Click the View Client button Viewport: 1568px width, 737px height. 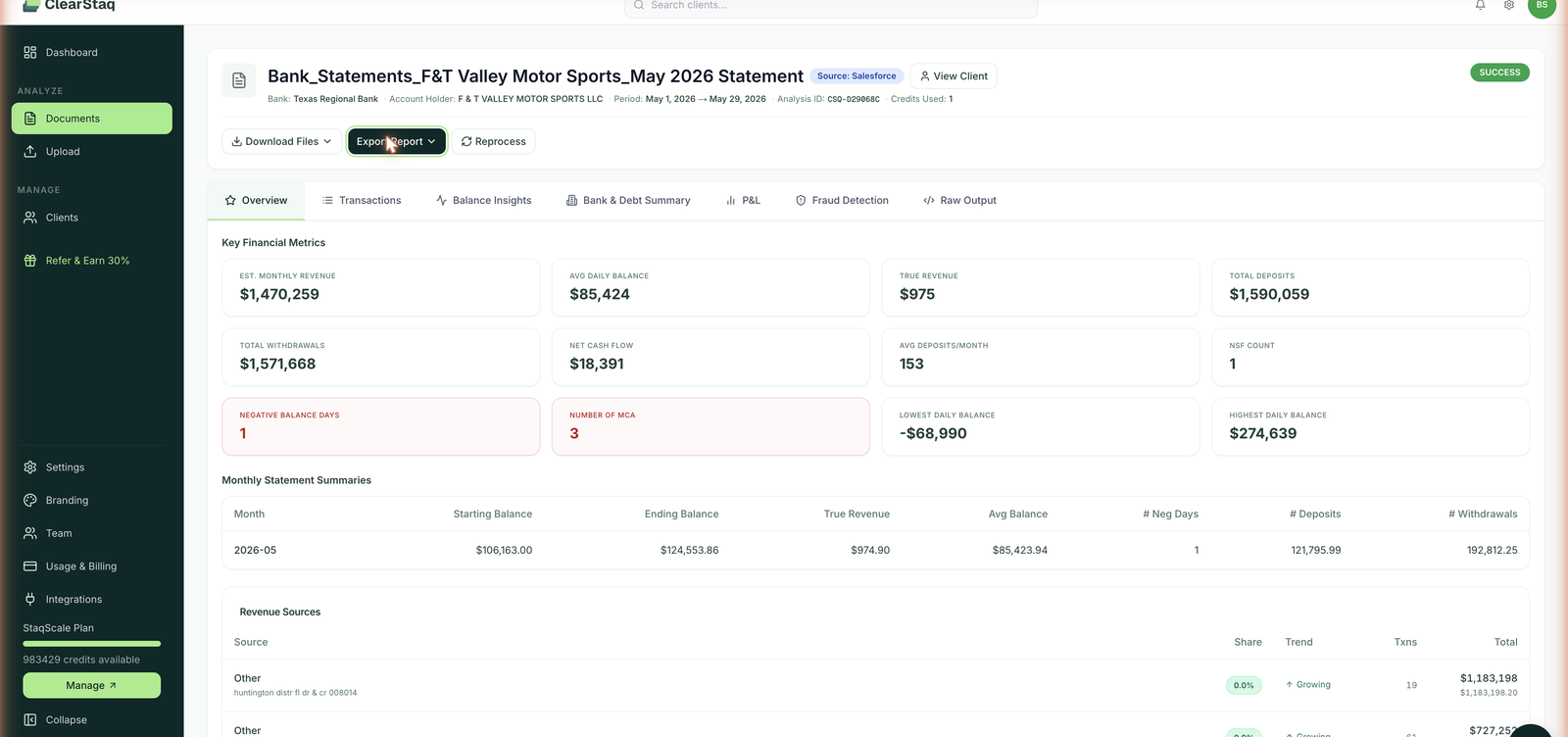[954, 76]
